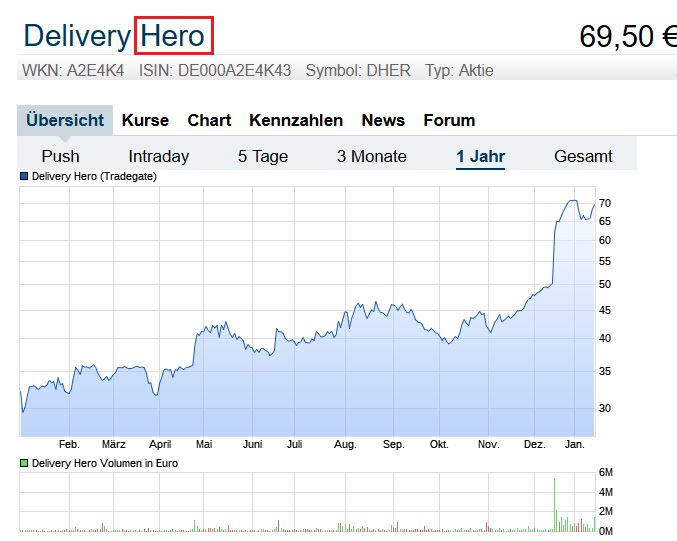
Task: Click the Jan. label on chart axis
Action: coord(575,444)
